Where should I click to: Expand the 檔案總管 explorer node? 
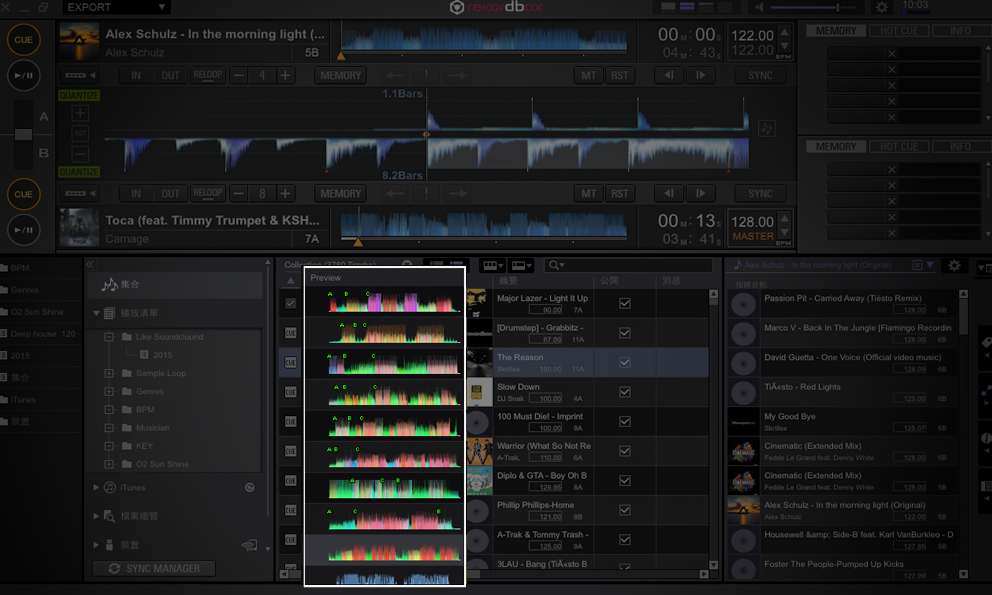(96, 516)
